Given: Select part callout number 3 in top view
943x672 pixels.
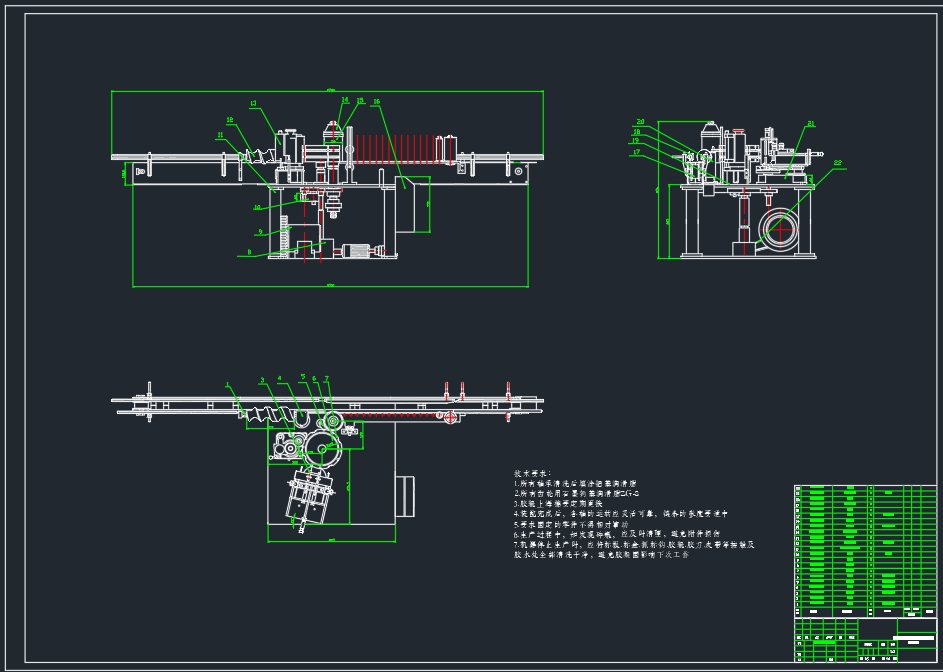Looking at the screenshot, I should coord(262,381).
